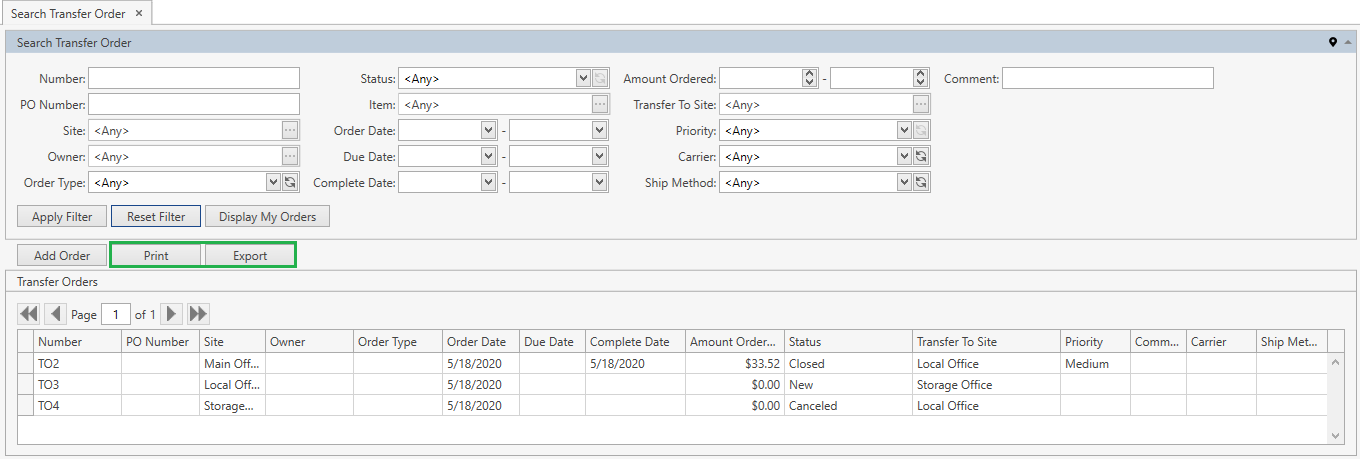The image size is (1366, 462).
Task: Click the pin icon in panel header
Action: click(1332, 43)
